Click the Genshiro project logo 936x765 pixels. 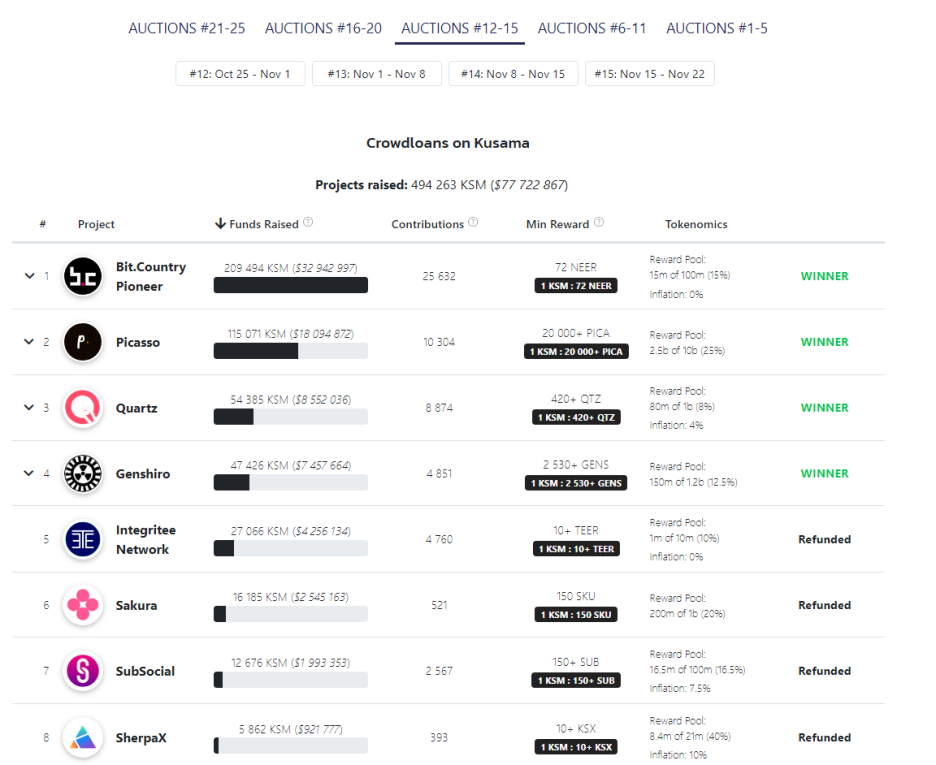click(x=82, y=473)
